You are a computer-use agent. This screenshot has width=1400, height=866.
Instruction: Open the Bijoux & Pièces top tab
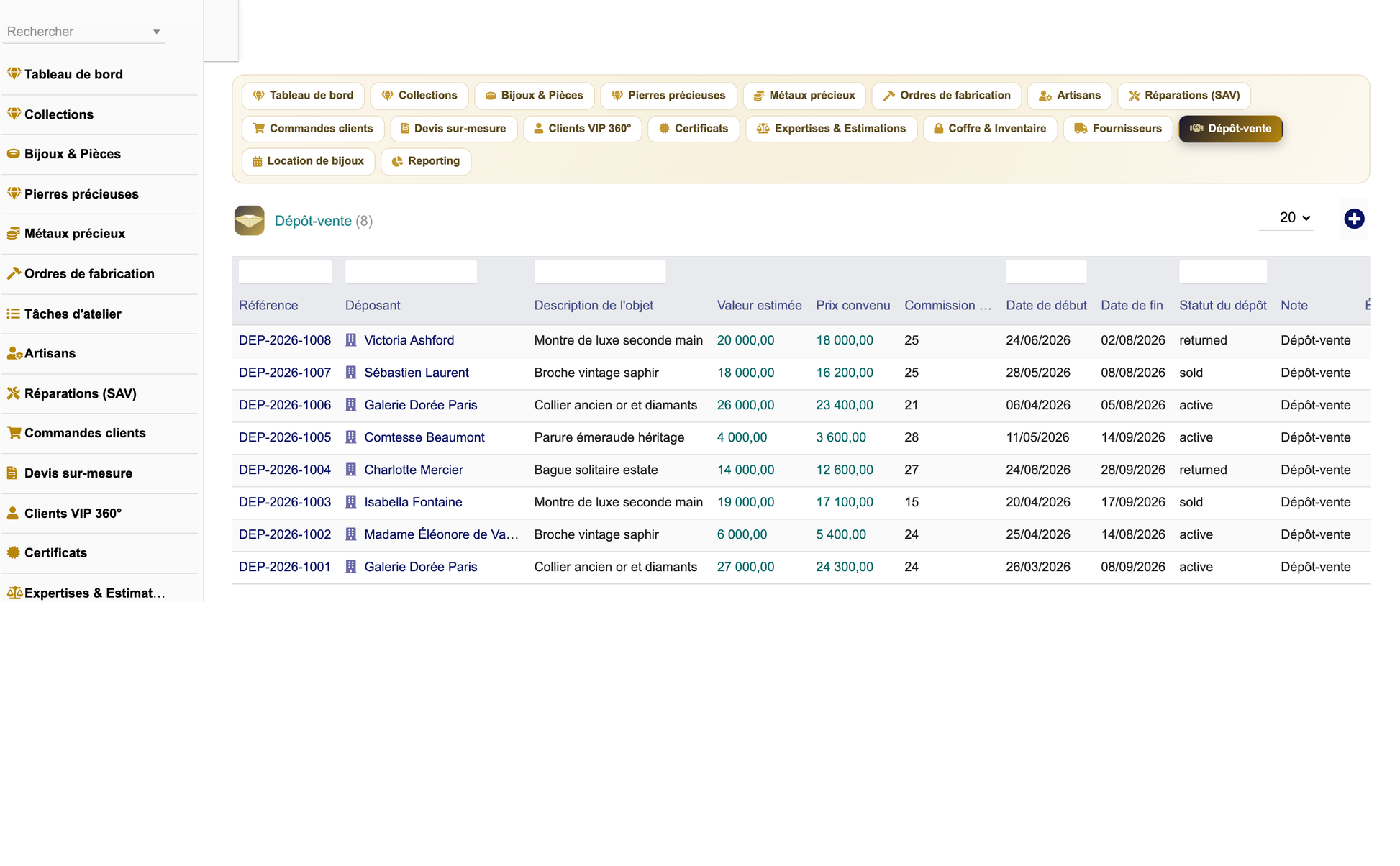pyautogui.click(x=535, y=95)
